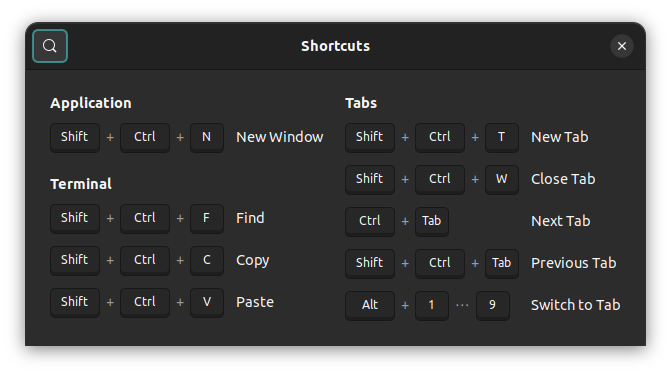The image size is (671, 374).
Task: Click the 9 key in Switch to Tab
Action: coord(493,305)
